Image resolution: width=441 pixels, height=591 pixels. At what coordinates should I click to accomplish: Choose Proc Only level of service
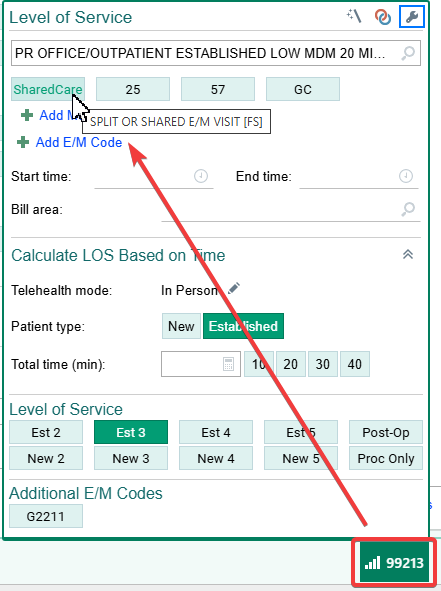tap(386, 458)
